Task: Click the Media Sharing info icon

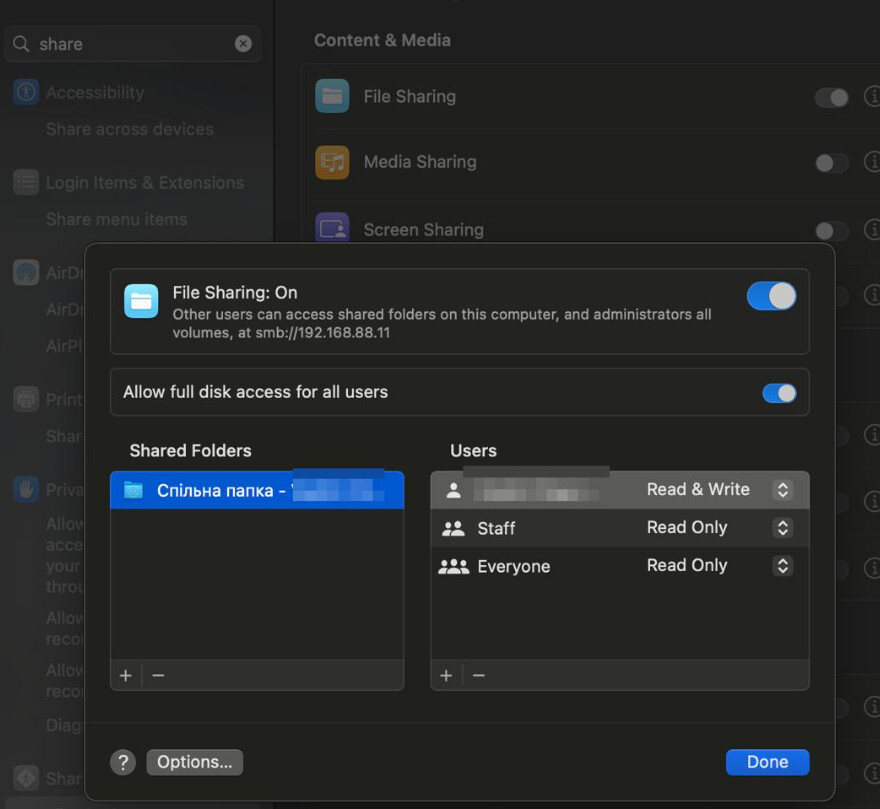Action: (x=871, y=162)
